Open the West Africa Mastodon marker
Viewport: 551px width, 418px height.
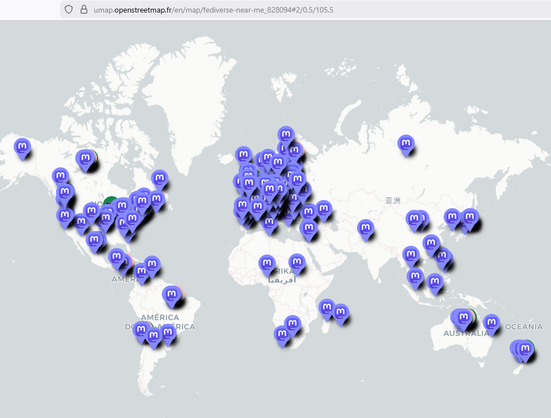[267, 266]
